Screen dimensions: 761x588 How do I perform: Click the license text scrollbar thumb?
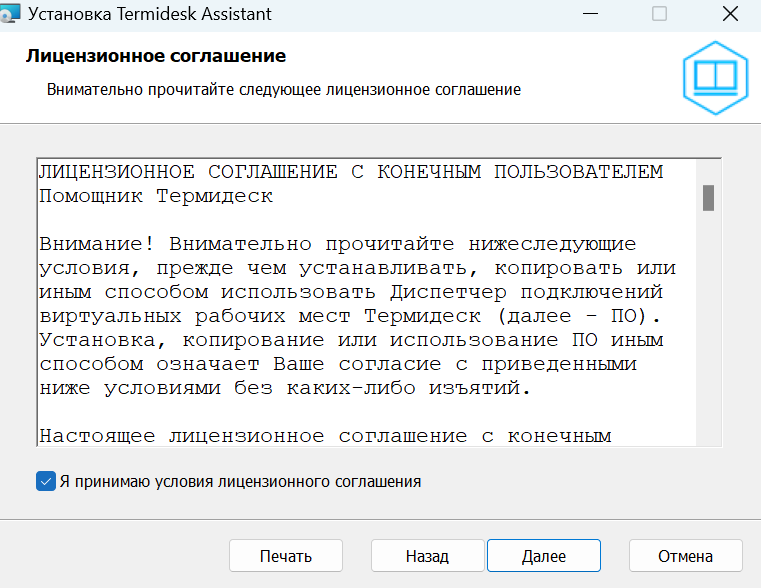[x=708, y=197]
